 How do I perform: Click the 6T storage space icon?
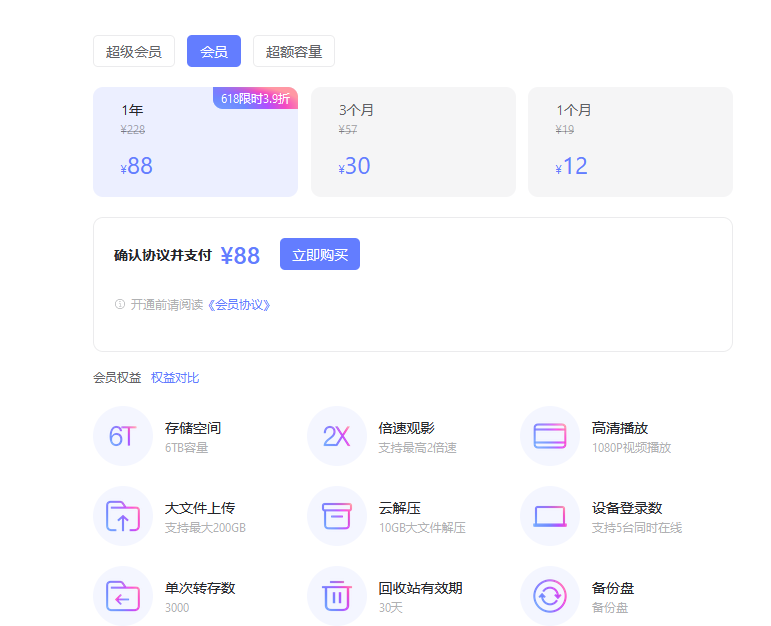(122, 436)
